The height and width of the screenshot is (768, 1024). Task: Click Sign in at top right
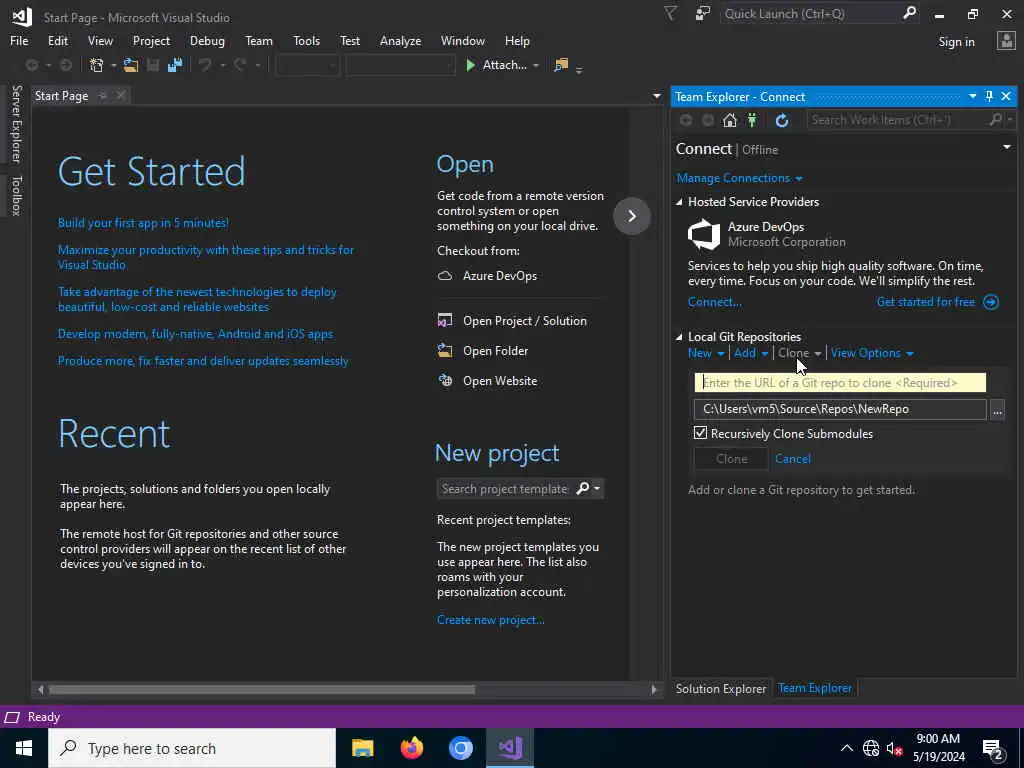point(956,42)
